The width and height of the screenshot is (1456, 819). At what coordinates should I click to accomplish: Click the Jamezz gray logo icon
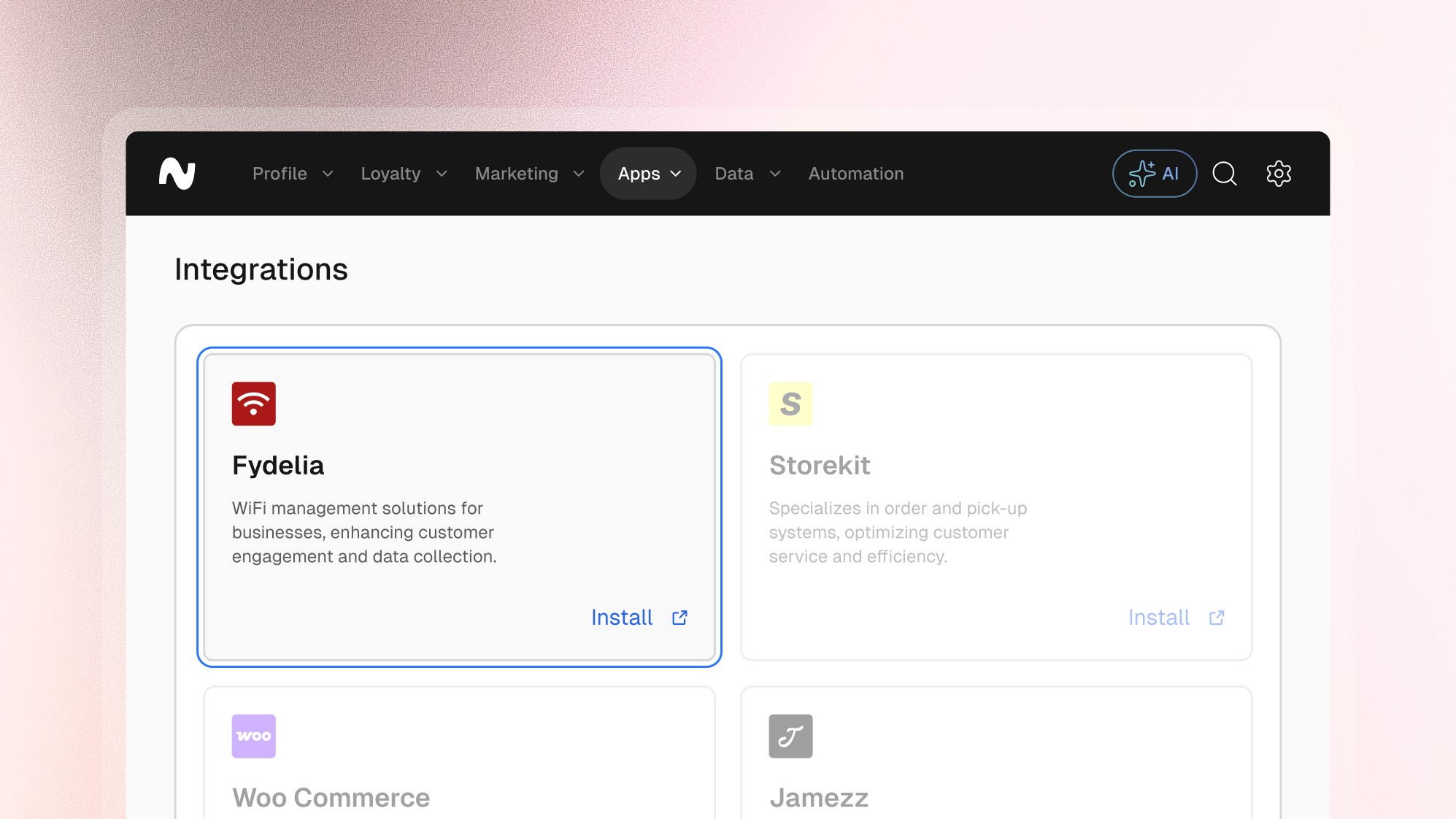(790, 736)
